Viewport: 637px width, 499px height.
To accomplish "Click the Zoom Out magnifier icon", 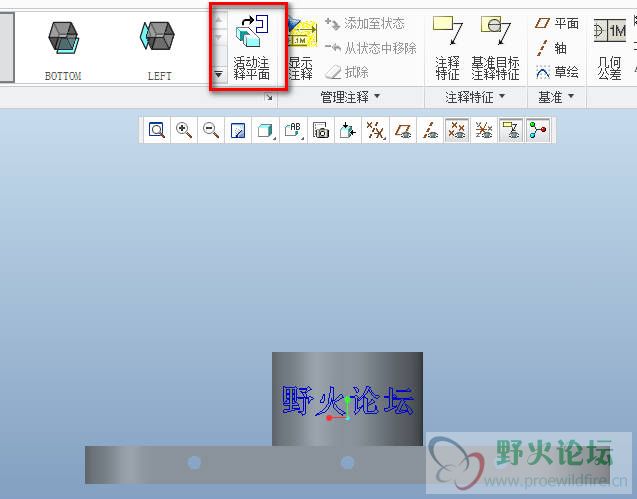I will coord(211,130).
